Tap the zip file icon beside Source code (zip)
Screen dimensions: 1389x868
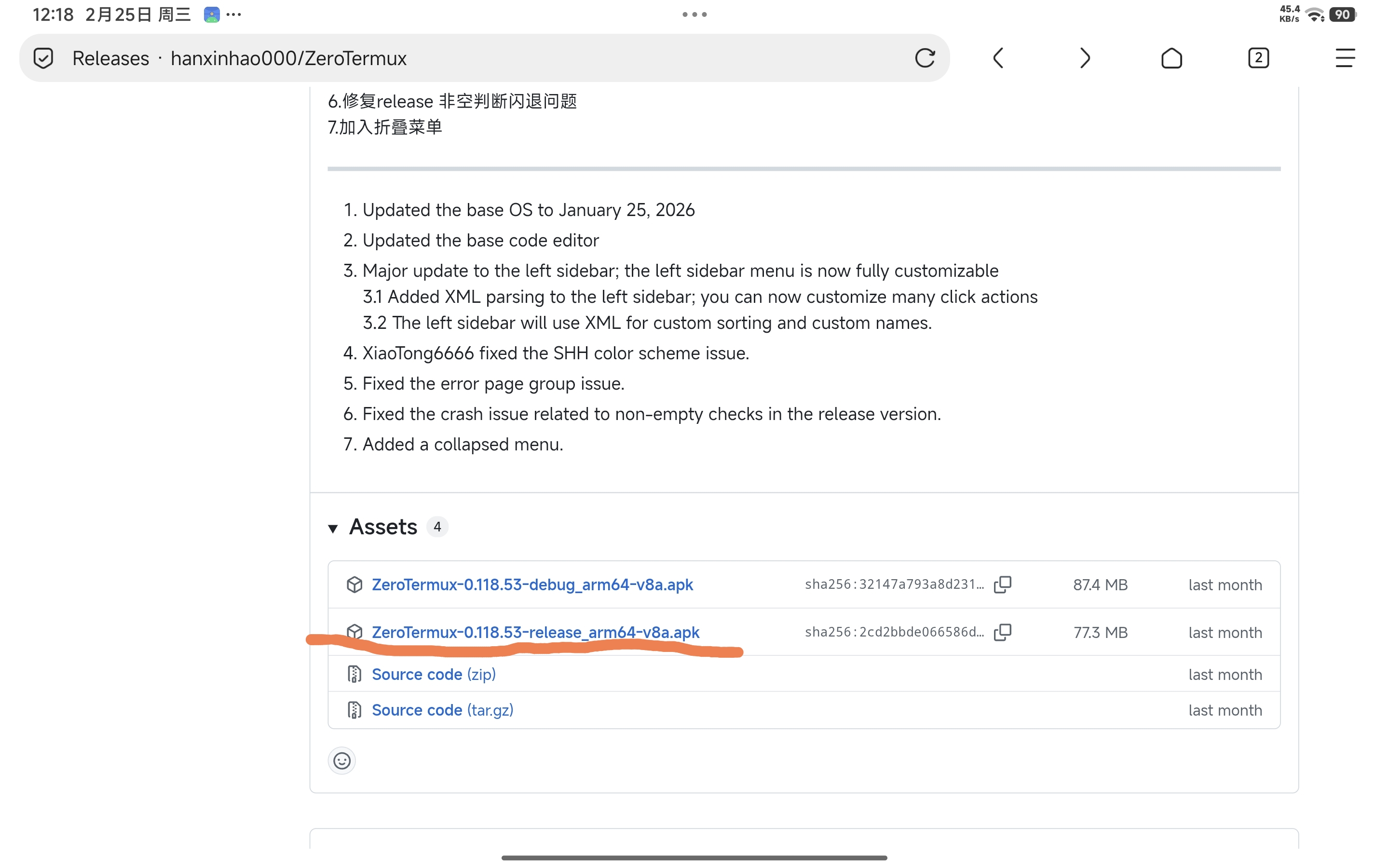click(x=354, y=674)
